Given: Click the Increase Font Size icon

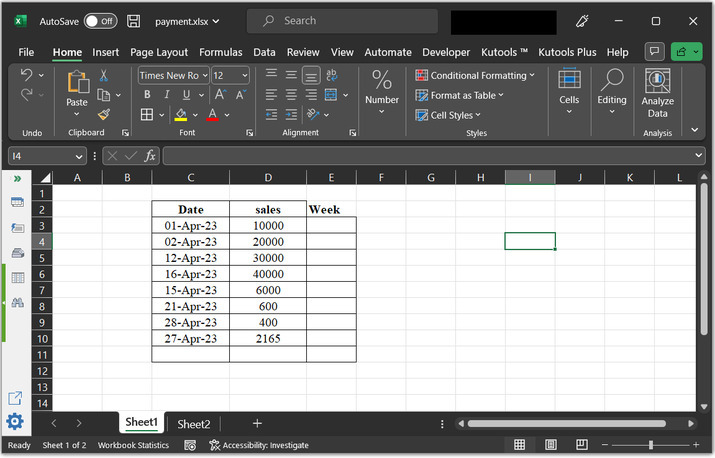Looking at the screenshot, I should coord(223,95).
